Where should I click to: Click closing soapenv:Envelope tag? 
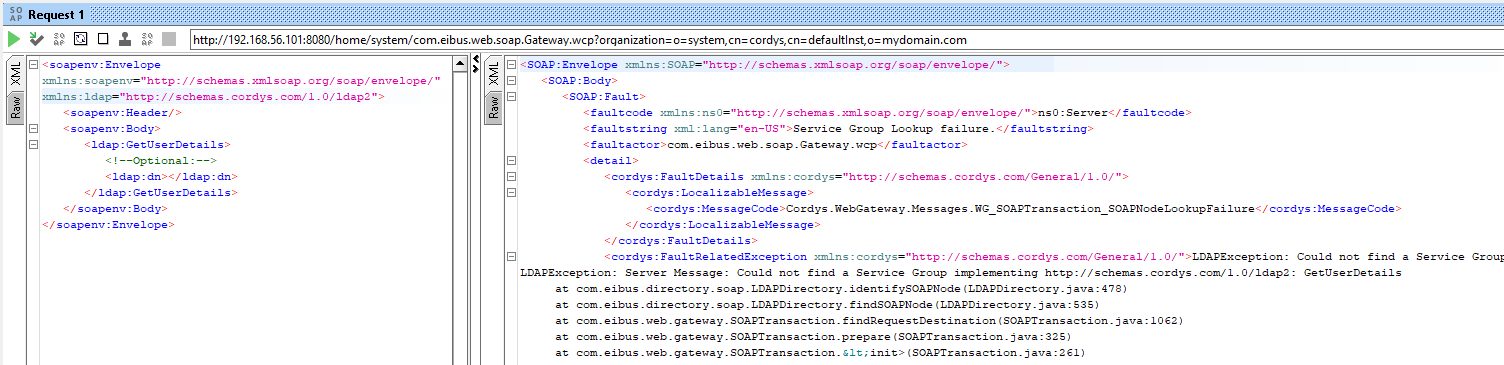[x=108, y=225]
